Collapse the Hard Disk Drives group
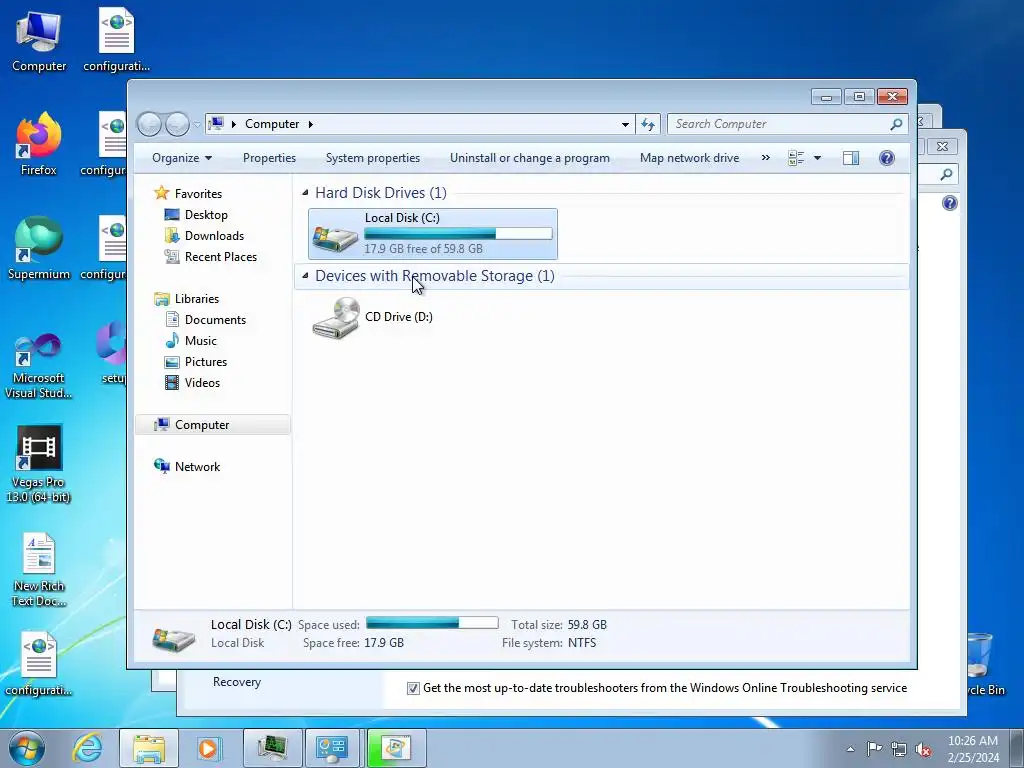The width and height of the screenshot is (1024, 768). 305,193
